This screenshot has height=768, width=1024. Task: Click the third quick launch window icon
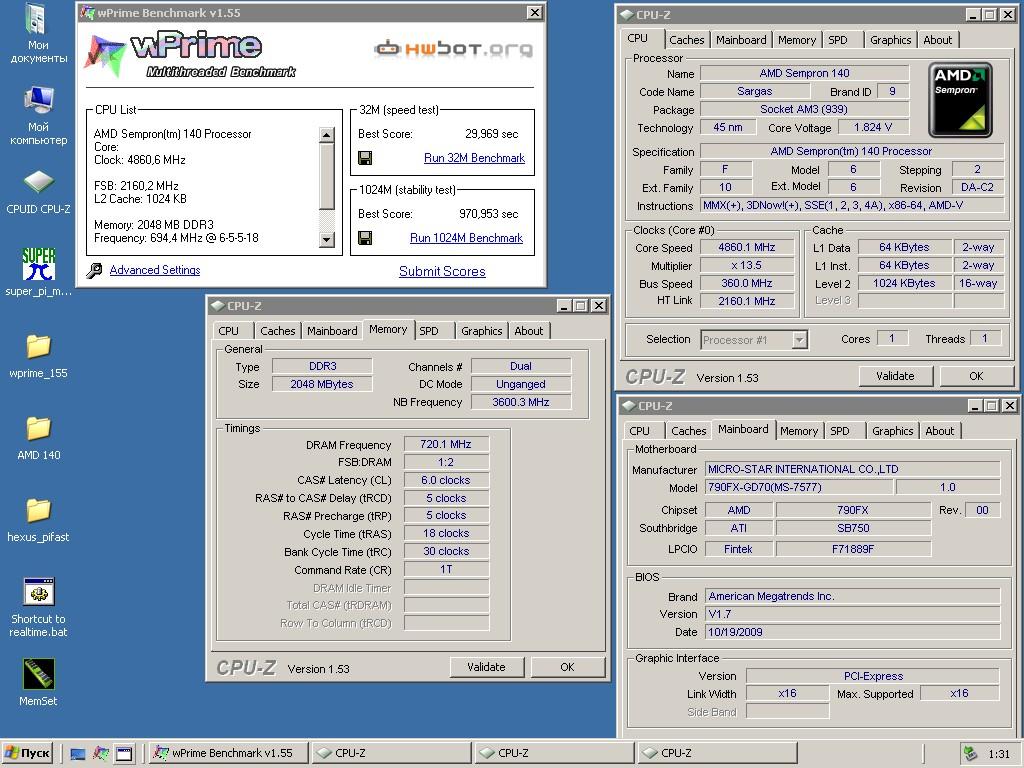(x=124, y=754)
